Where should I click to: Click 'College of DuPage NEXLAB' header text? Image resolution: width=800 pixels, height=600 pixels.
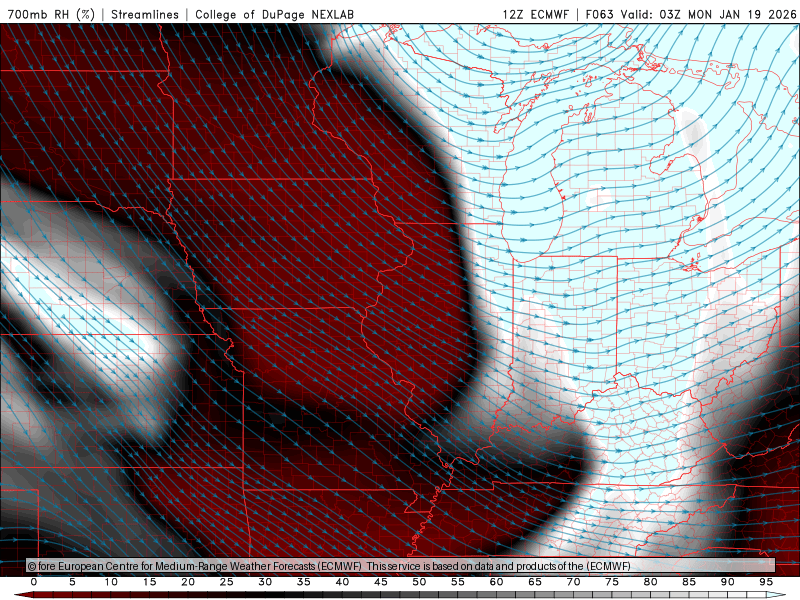click(x=274, y=14)
